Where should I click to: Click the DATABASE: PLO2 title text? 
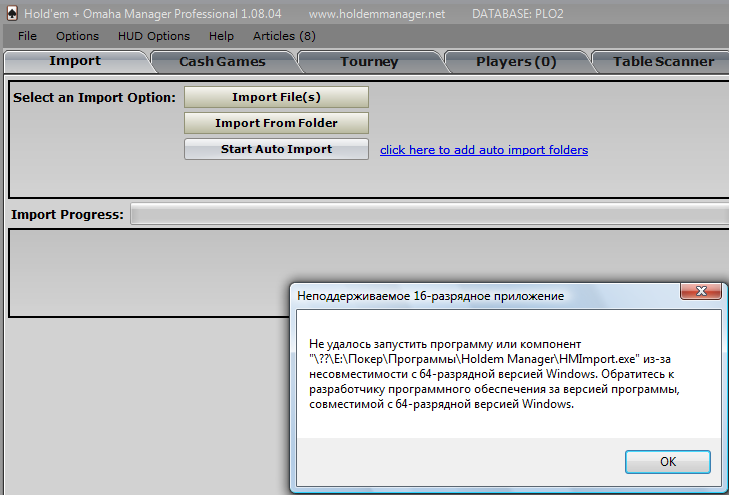[517, 14]
